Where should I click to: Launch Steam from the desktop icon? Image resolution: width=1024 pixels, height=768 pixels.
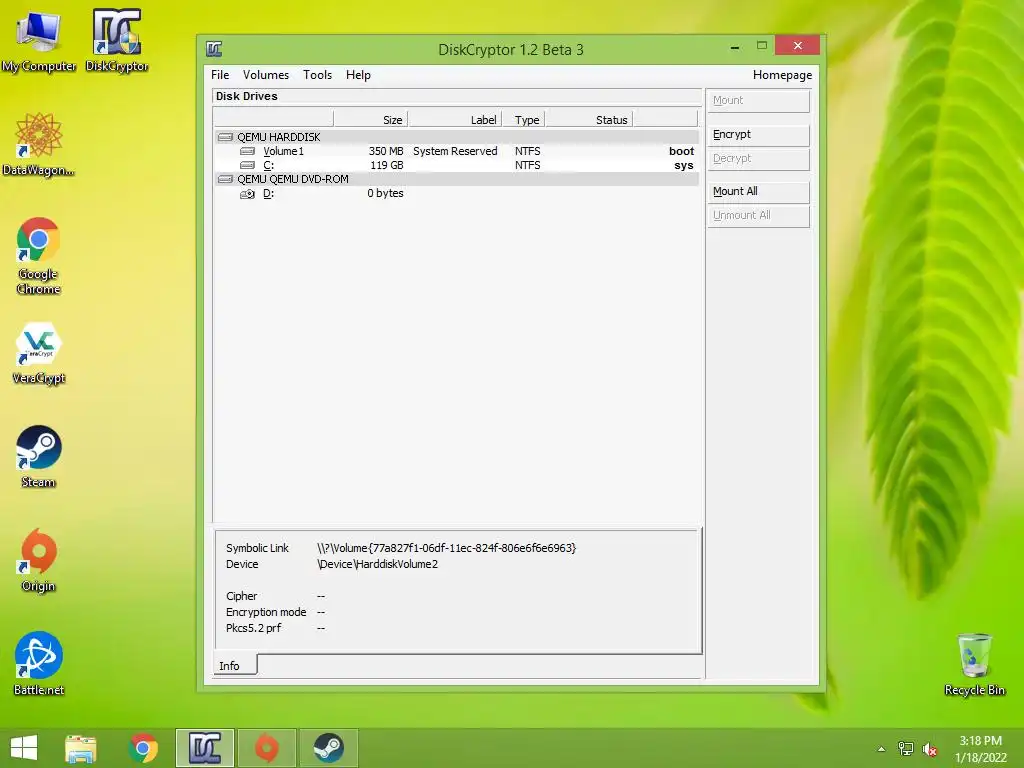[x=39, y=456]
